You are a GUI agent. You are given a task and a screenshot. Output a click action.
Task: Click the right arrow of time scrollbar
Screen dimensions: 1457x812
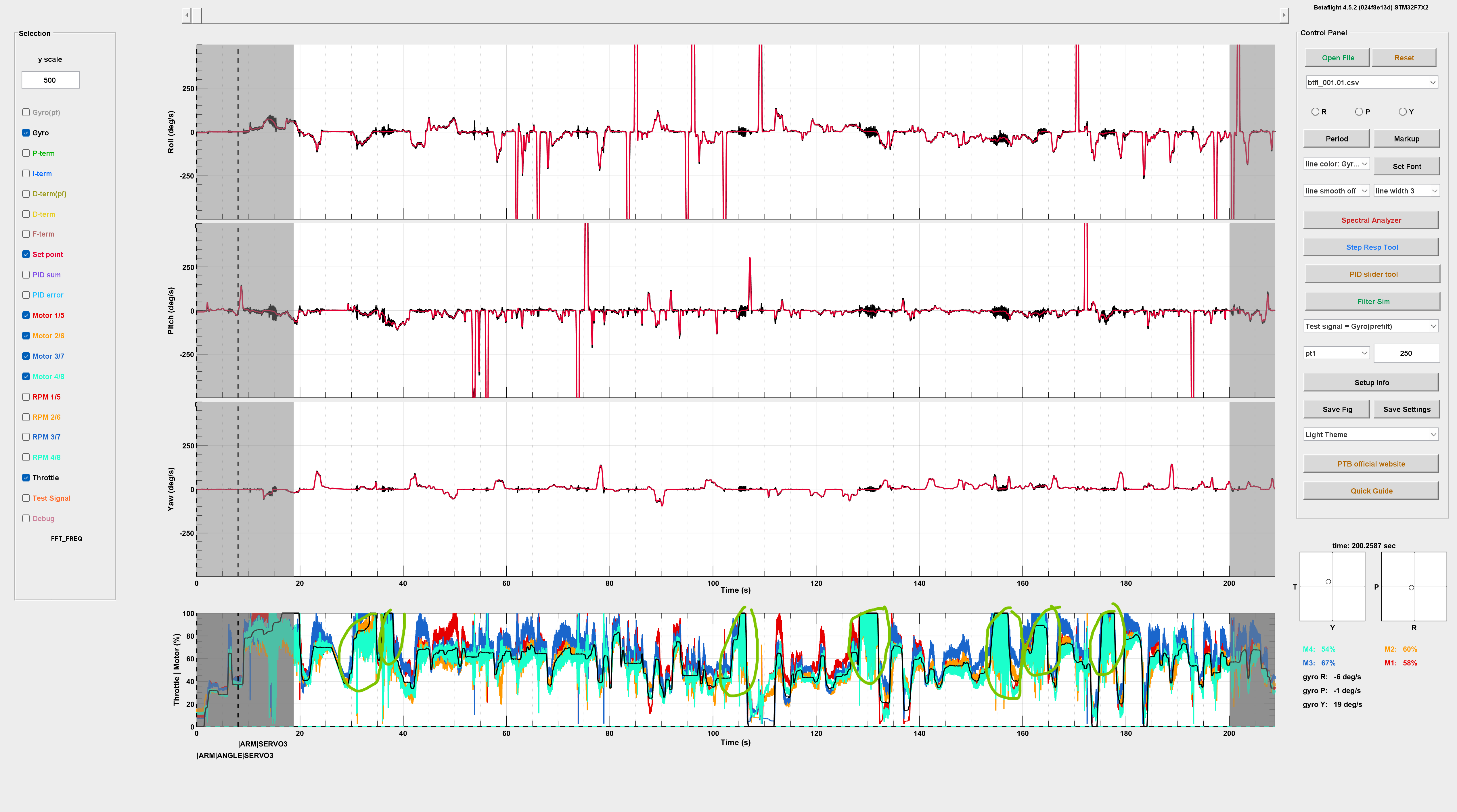1284,15
